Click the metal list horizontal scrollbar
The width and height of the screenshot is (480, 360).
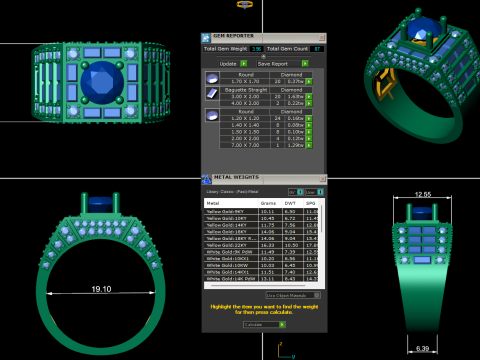258,286
